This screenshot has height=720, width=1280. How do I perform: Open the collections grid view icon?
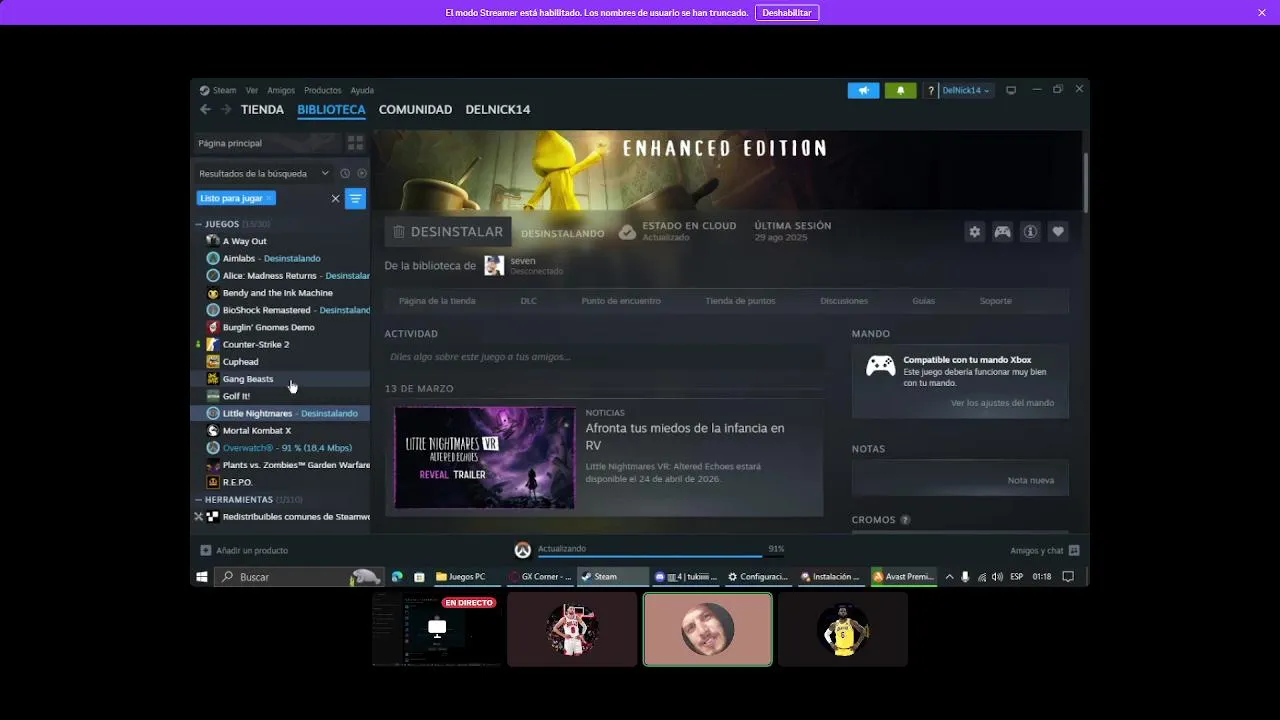pos(355,143)
